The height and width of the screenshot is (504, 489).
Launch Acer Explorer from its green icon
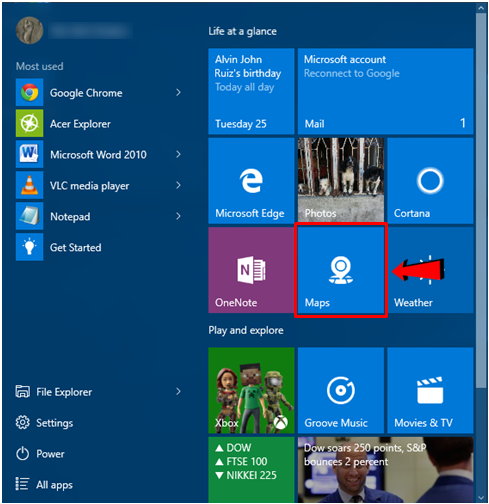click(x=29, y=123)
